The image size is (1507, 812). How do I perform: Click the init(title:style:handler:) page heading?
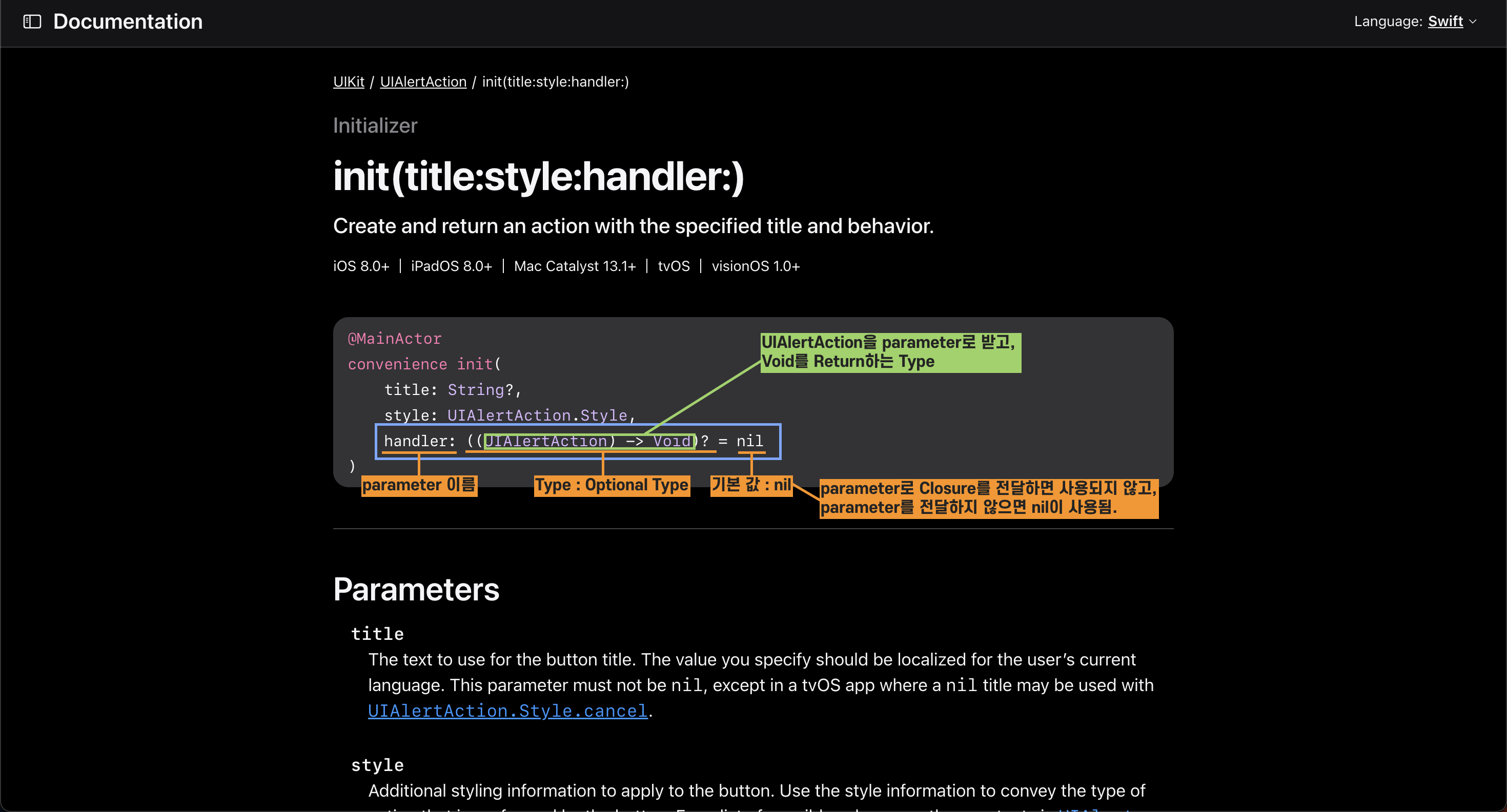pyautogui.click(x=538, y=176)
